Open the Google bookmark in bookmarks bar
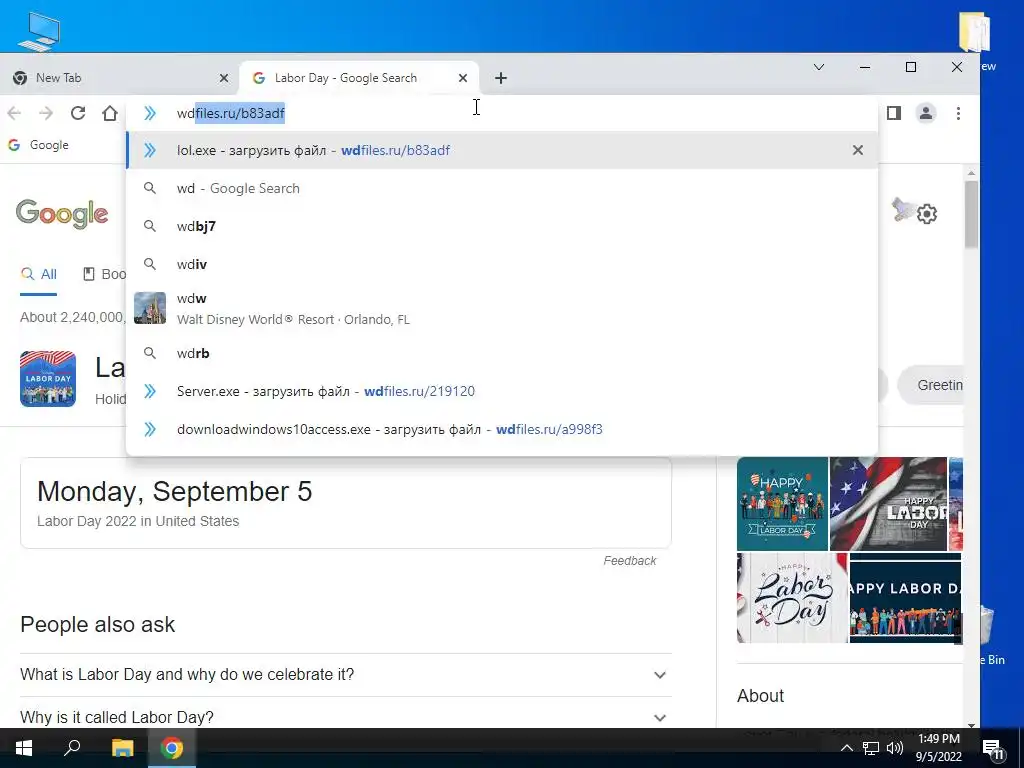The height and width of the screenshot is (768, 1024). (38, 145)
